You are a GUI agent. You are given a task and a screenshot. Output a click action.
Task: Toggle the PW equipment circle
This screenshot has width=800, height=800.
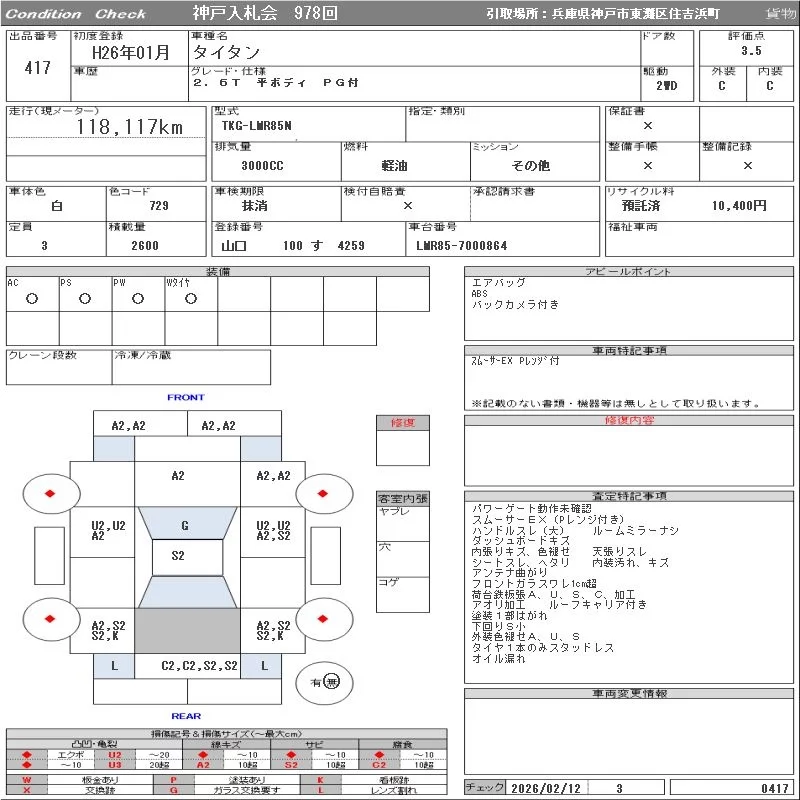[138, 298]
